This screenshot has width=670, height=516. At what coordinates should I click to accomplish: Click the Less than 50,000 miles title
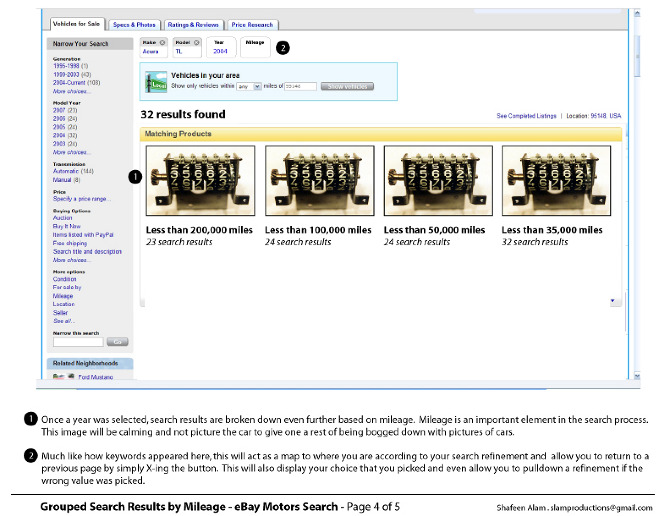click(x=434, y=230)
